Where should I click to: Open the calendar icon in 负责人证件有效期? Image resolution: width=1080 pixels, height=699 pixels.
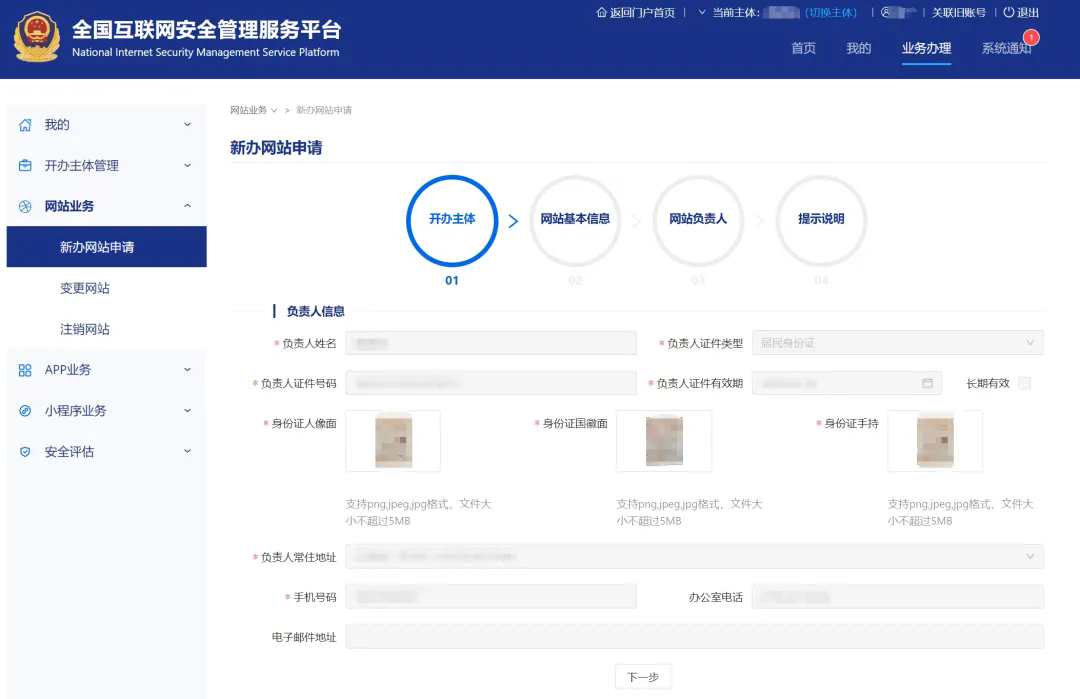927,383
